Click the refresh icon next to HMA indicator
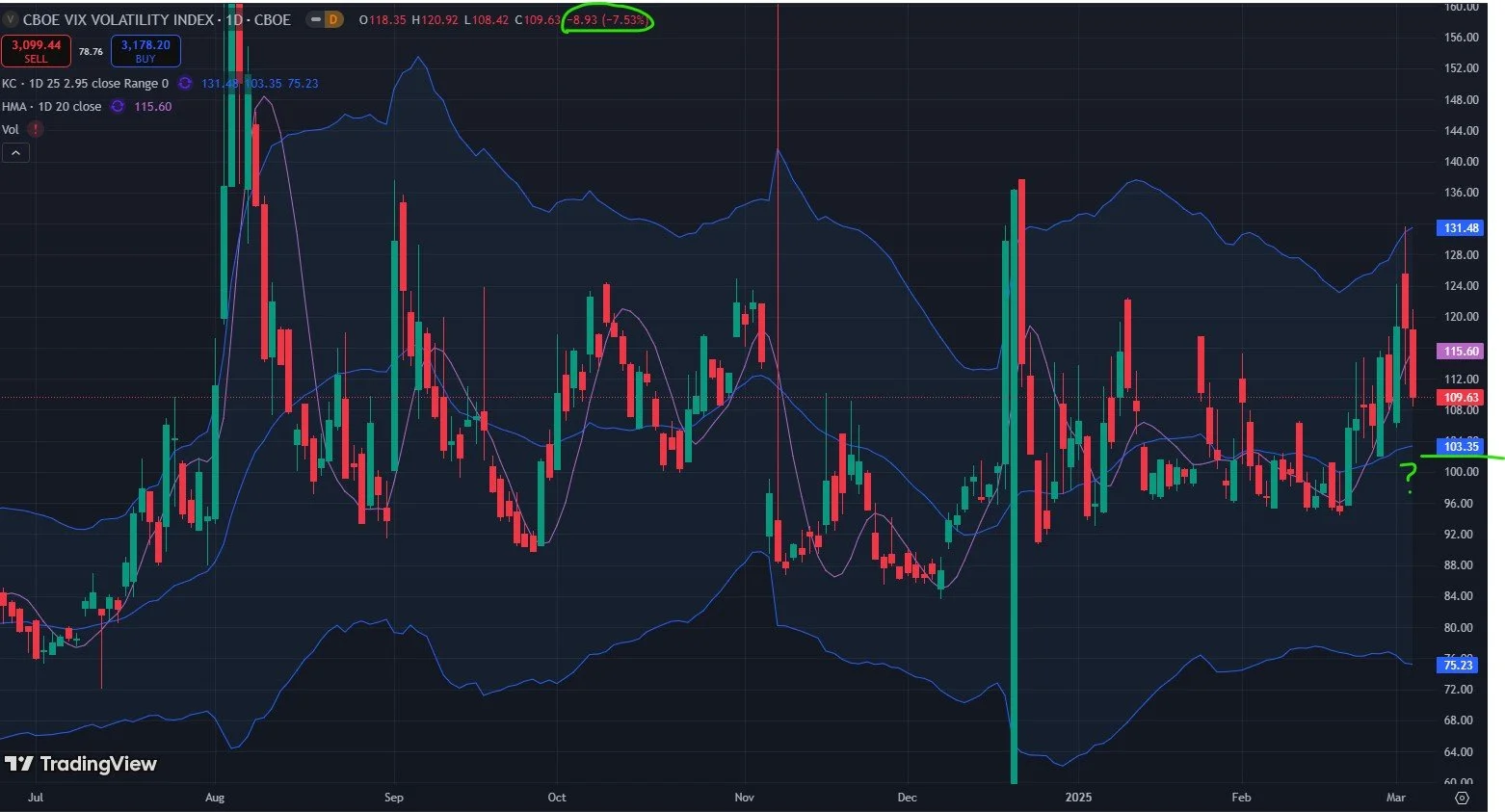This screenshot has width=1505, height=812. [118, 106]
